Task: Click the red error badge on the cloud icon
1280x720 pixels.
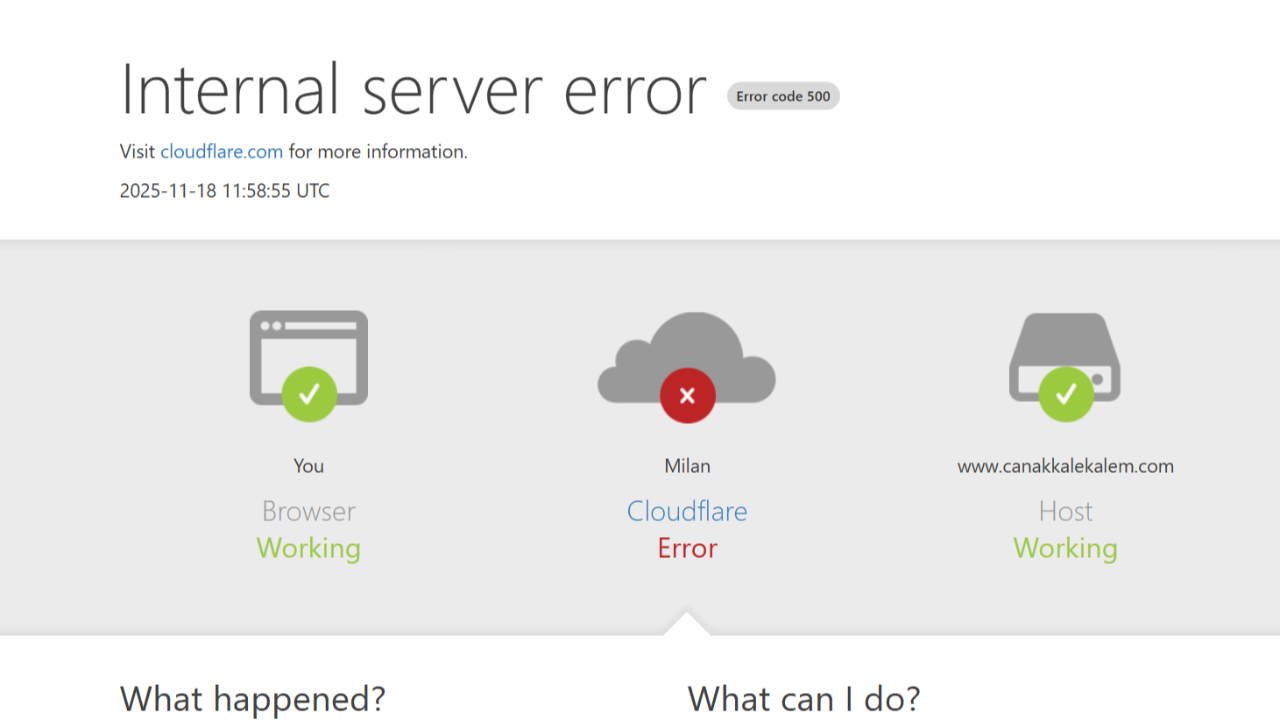Action: (x=687, y=395)
